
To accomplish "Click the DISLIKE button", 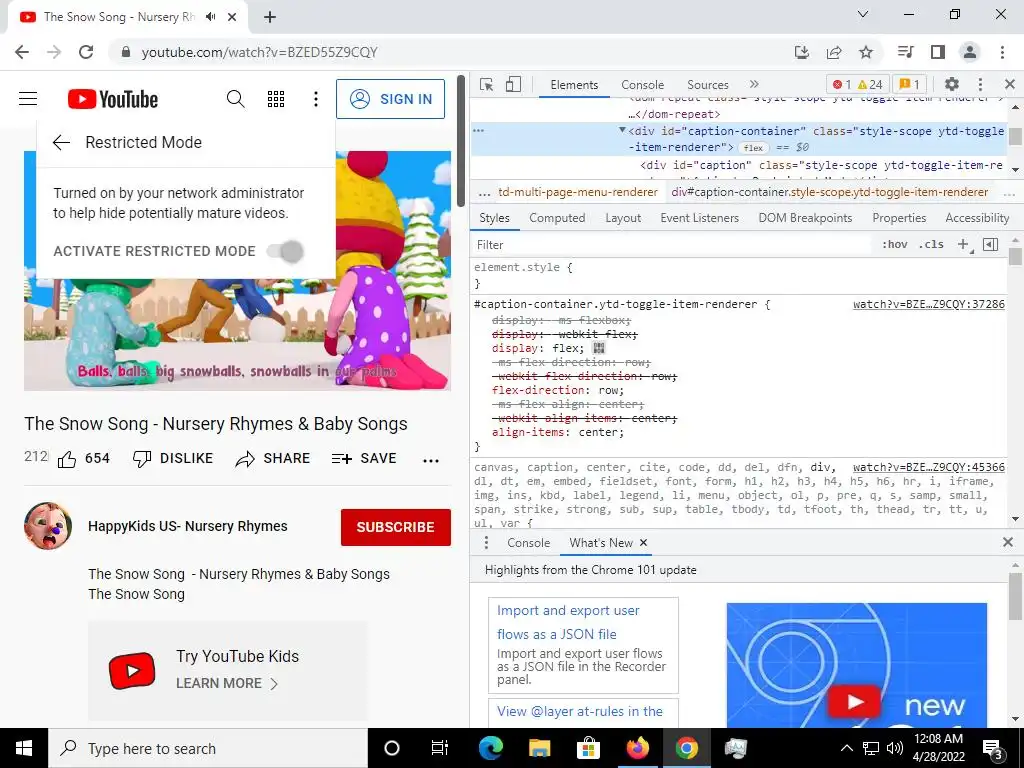I will tap(173, 458).
